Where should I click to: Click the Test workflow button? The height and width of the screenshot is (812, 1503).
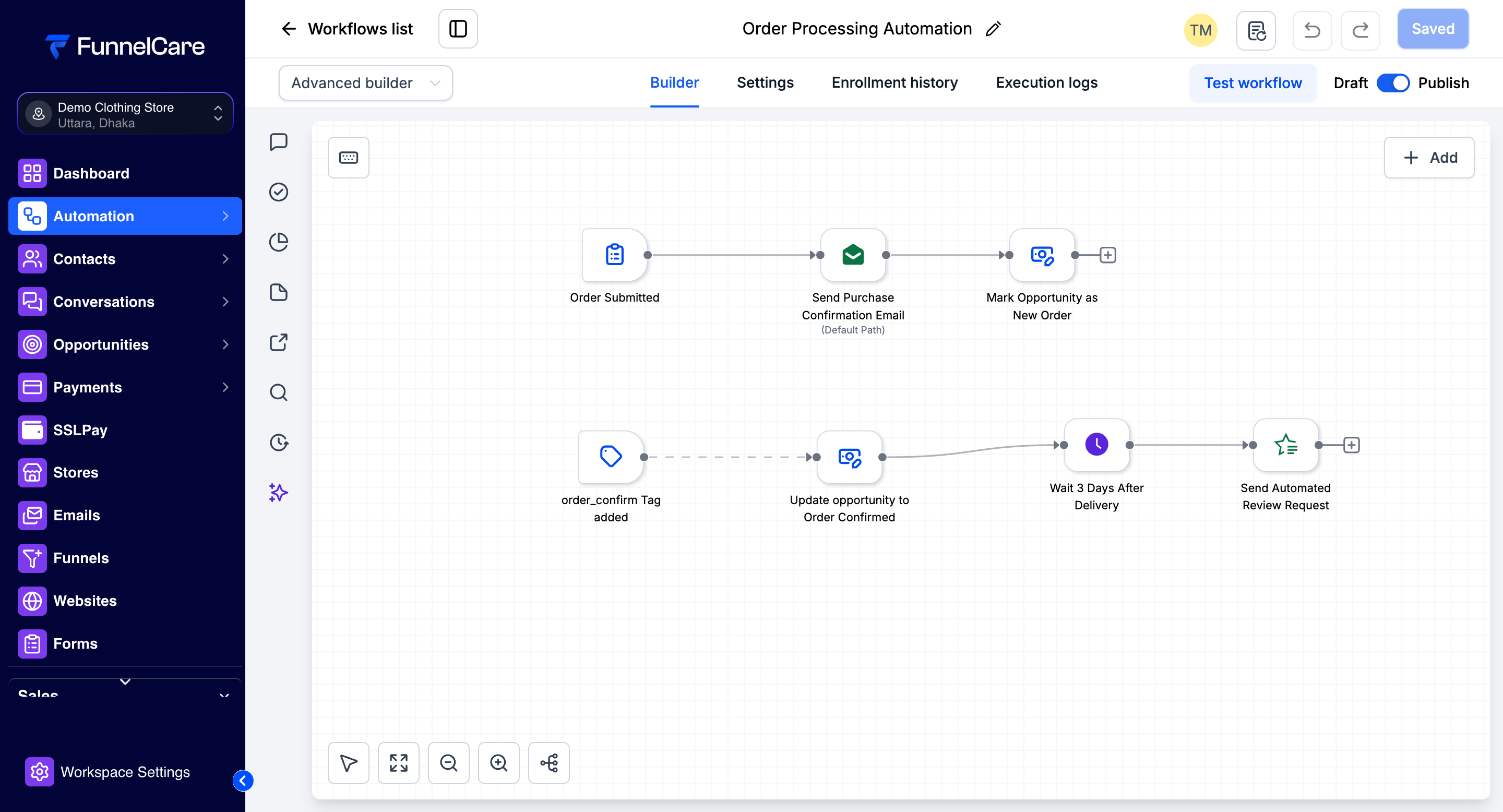point(1252,83)
